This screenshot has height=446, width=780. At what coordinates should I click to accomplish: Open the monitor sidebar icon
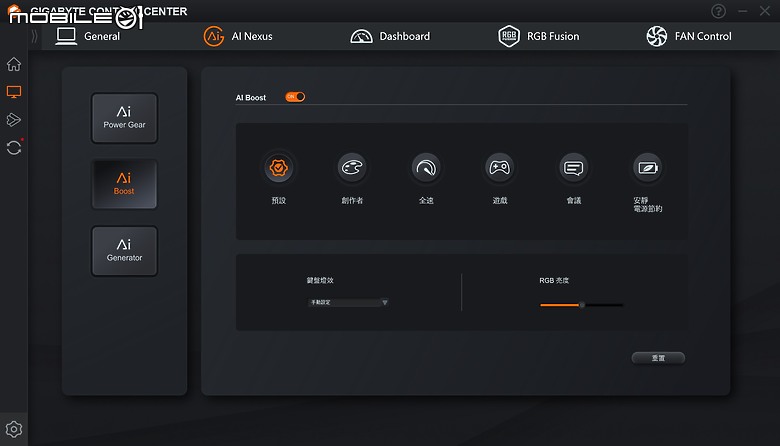click(14, 92)
